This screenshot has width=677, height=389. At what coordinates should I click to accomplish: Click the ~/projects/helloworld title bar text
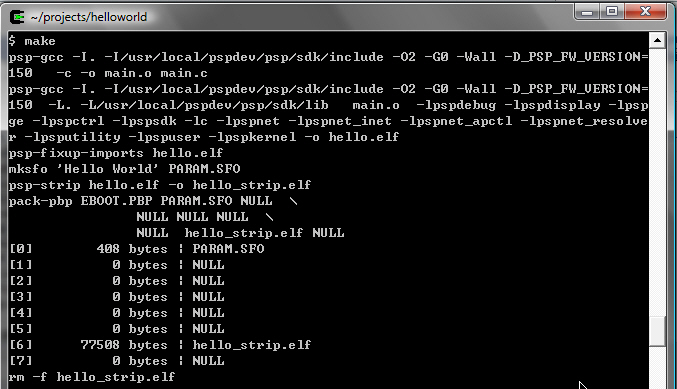click(x=89, y=17)
